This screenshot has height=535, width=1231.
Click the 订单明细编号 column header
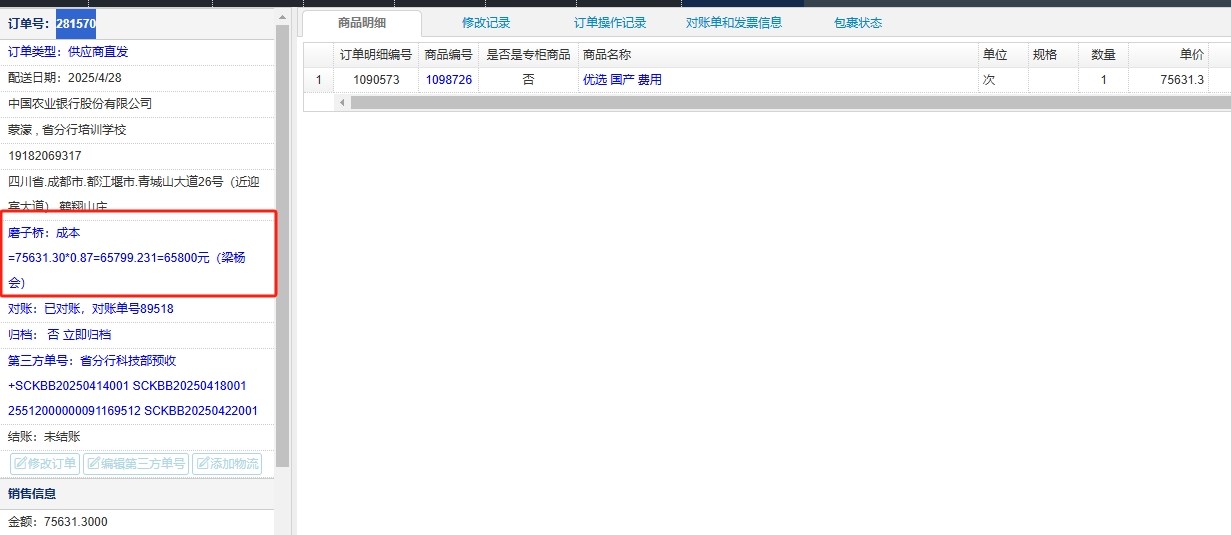click(x=376, y=55)
